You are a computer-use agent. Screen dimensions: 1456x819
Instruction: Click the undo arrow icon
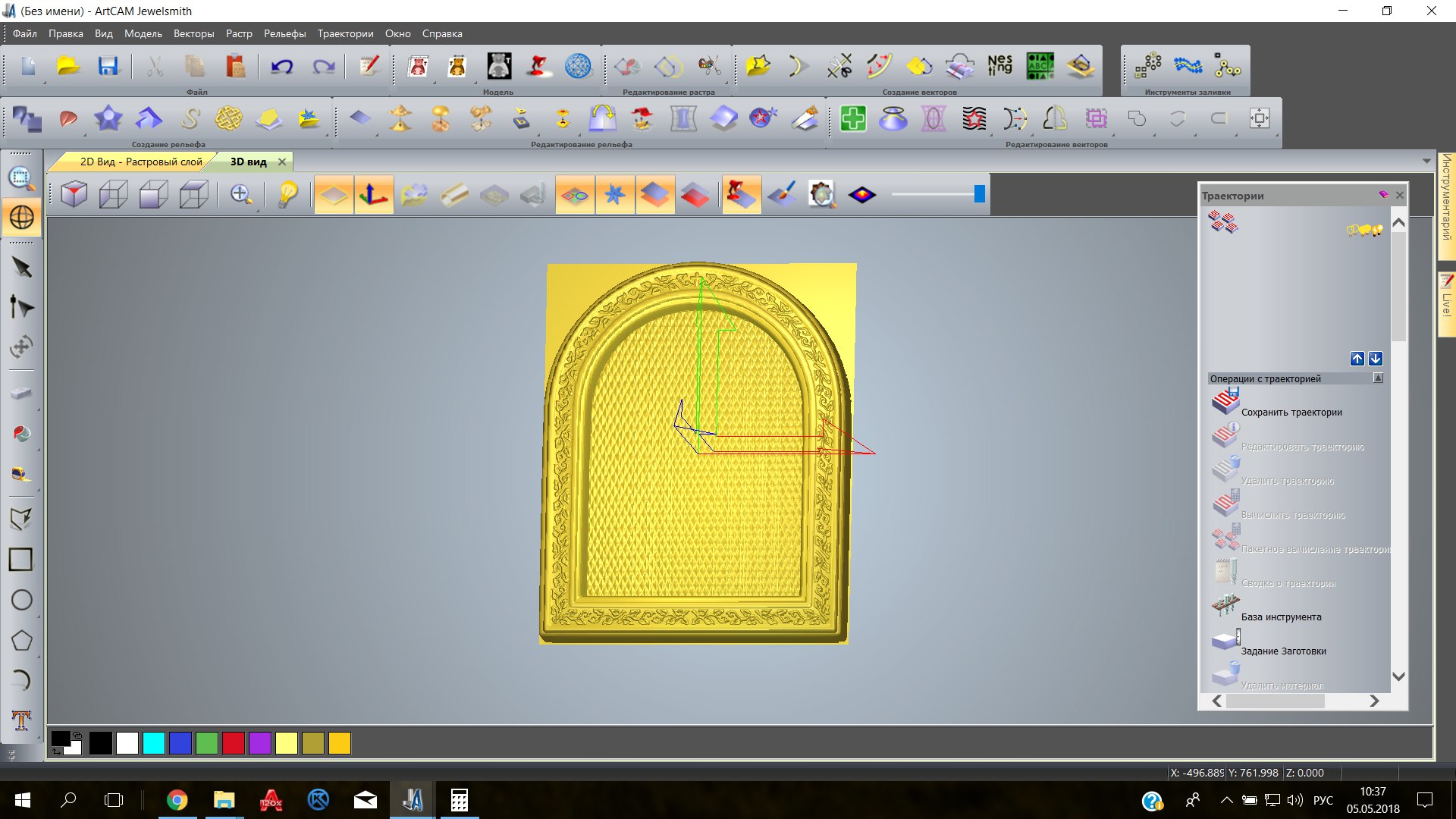(281, 67)
